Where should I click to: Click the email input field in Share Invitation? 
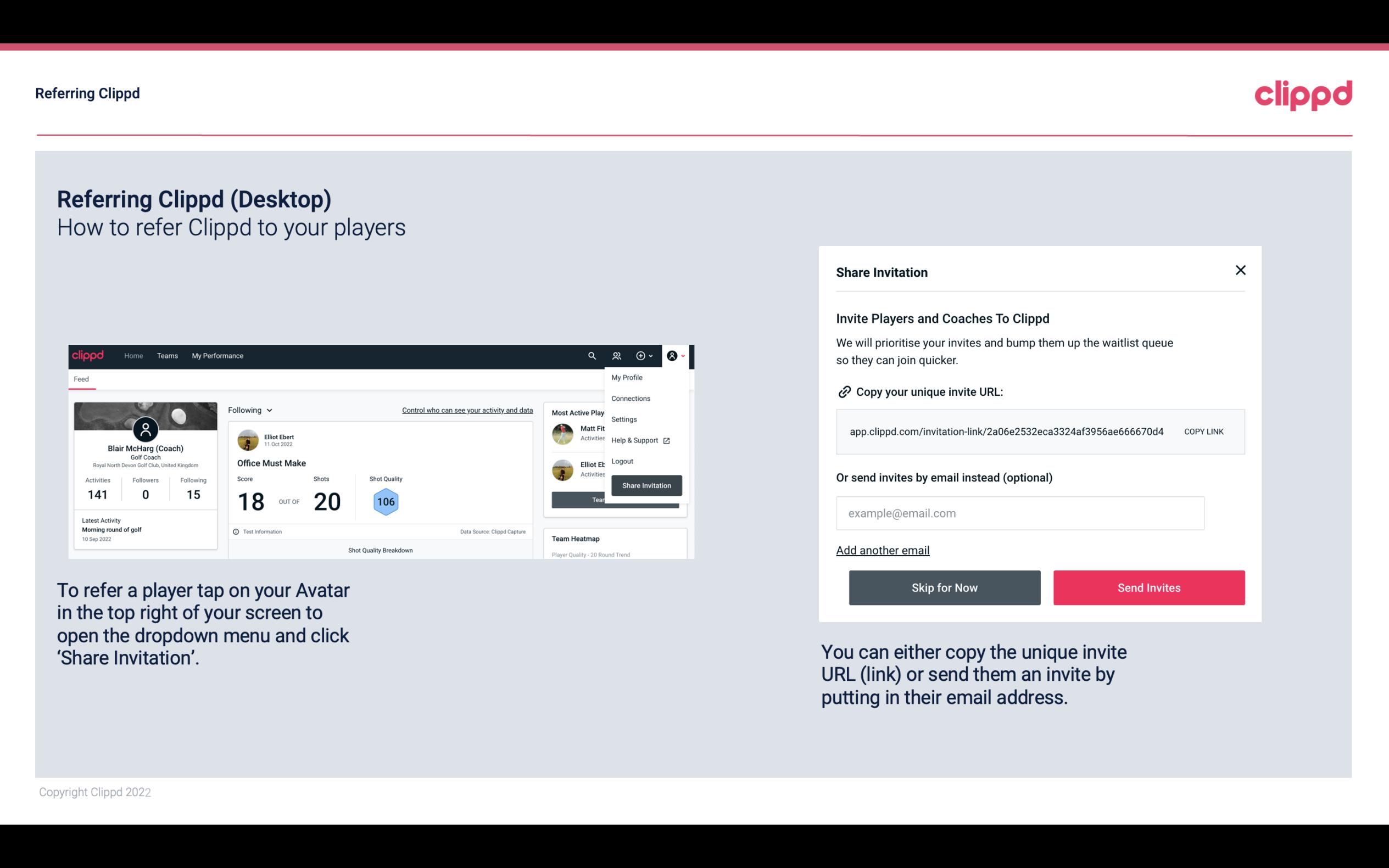[1020, 513]
